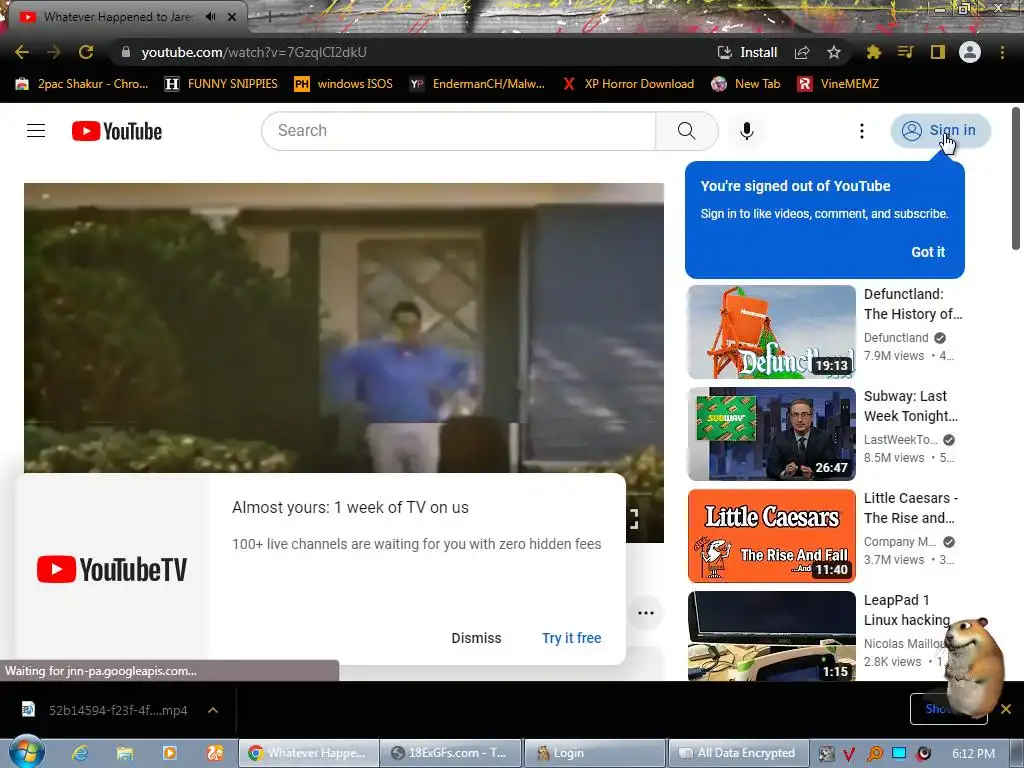The image size is (1024, 768).
Task: Open the Chrome three-dot menu
Action: tap(1002, 52)
